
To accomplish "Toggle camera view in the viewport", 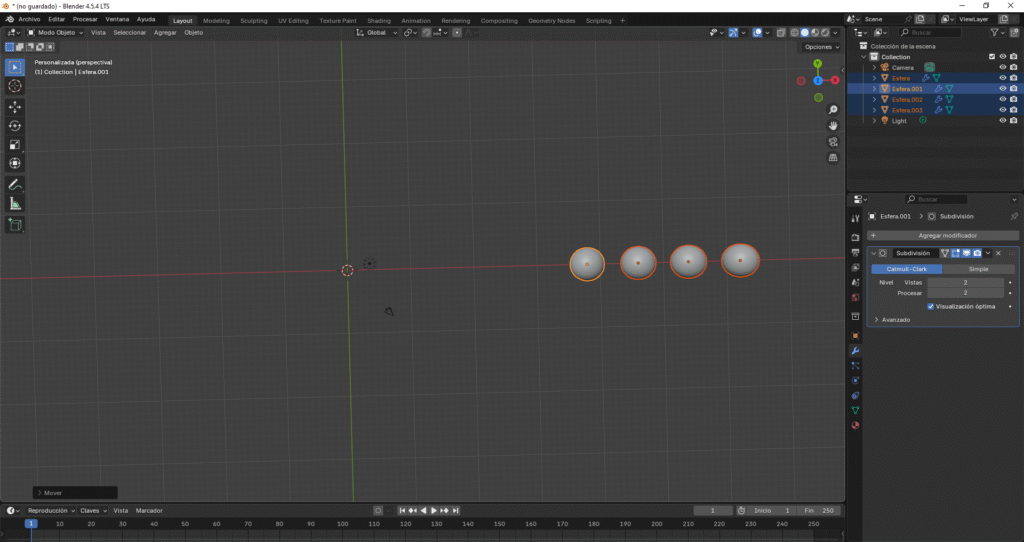I will [833, 141].
